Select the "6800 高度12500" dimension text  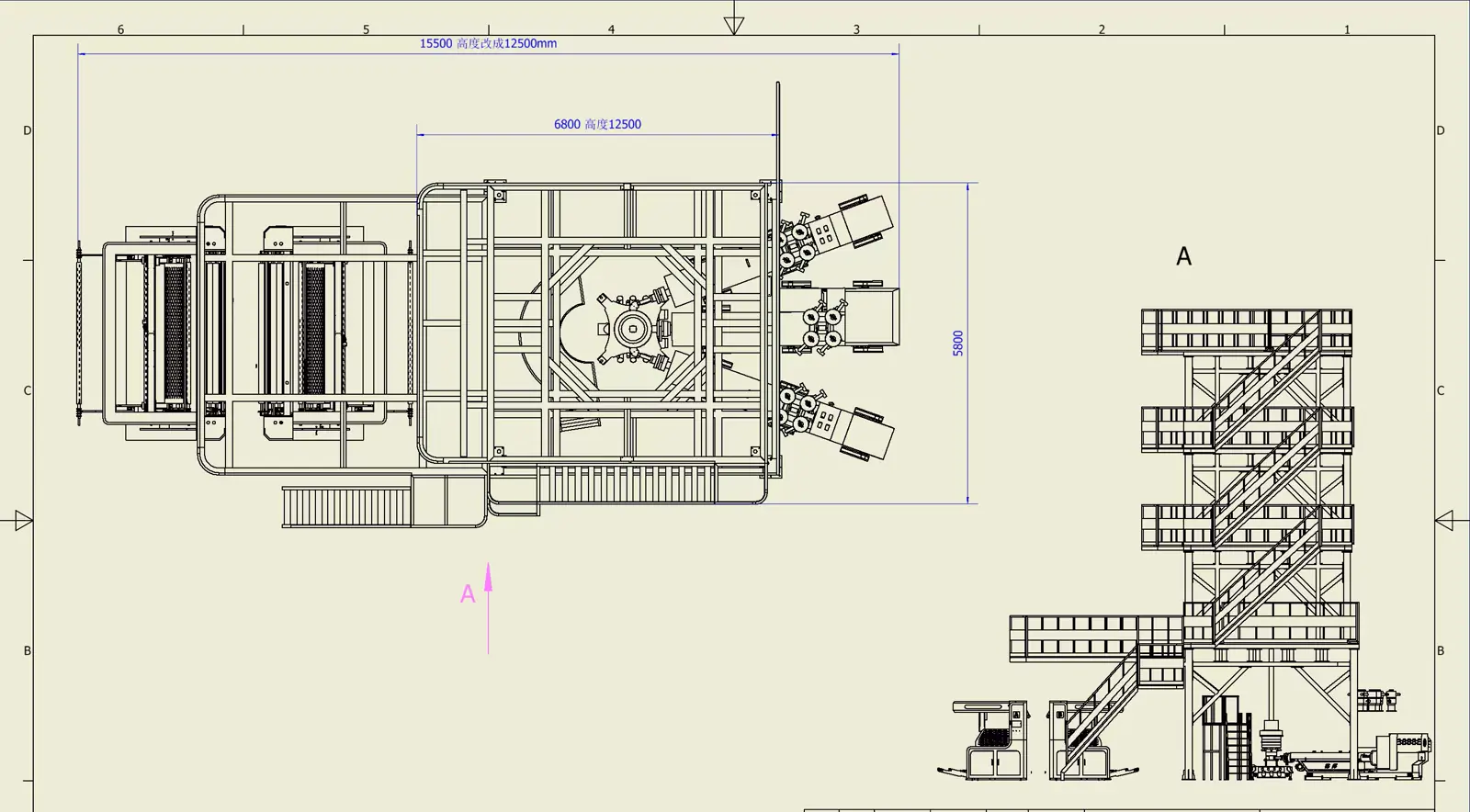coord(597,124)
